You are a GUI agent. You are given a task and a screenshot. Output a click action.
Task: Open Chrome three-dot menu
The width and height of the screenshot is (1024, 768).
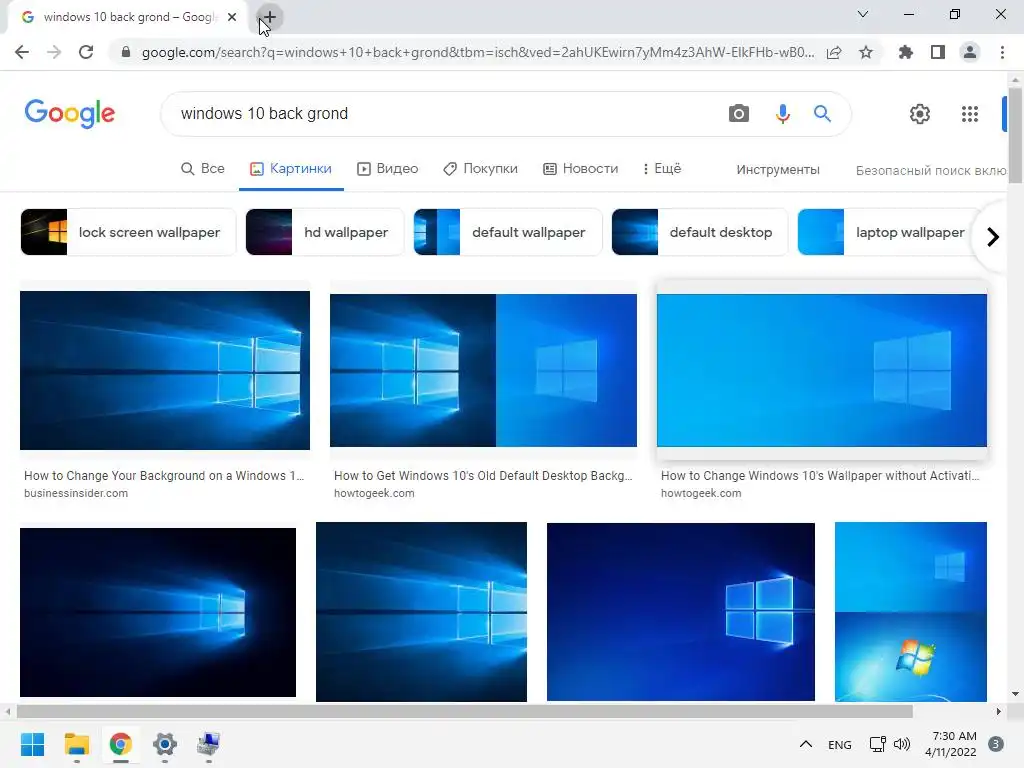(x=1002, y=52)
